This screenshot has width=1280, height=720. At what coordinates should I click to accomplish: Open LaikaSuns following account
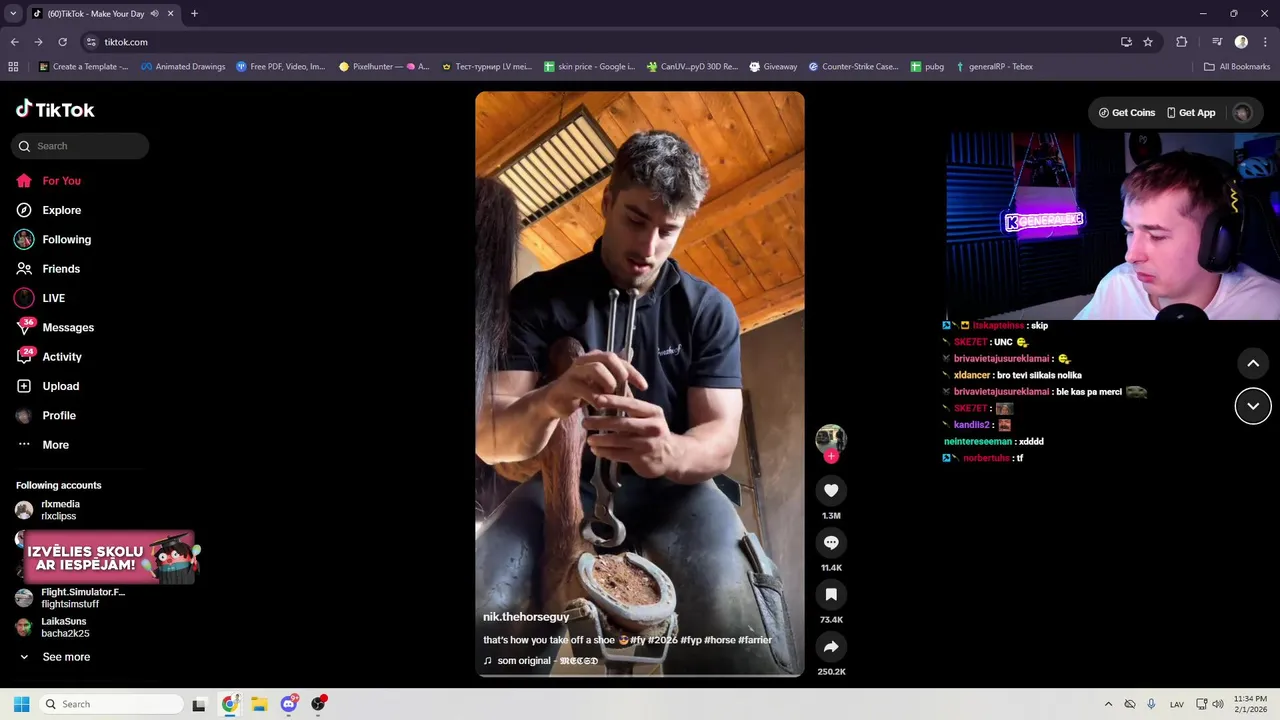(52, 627)
